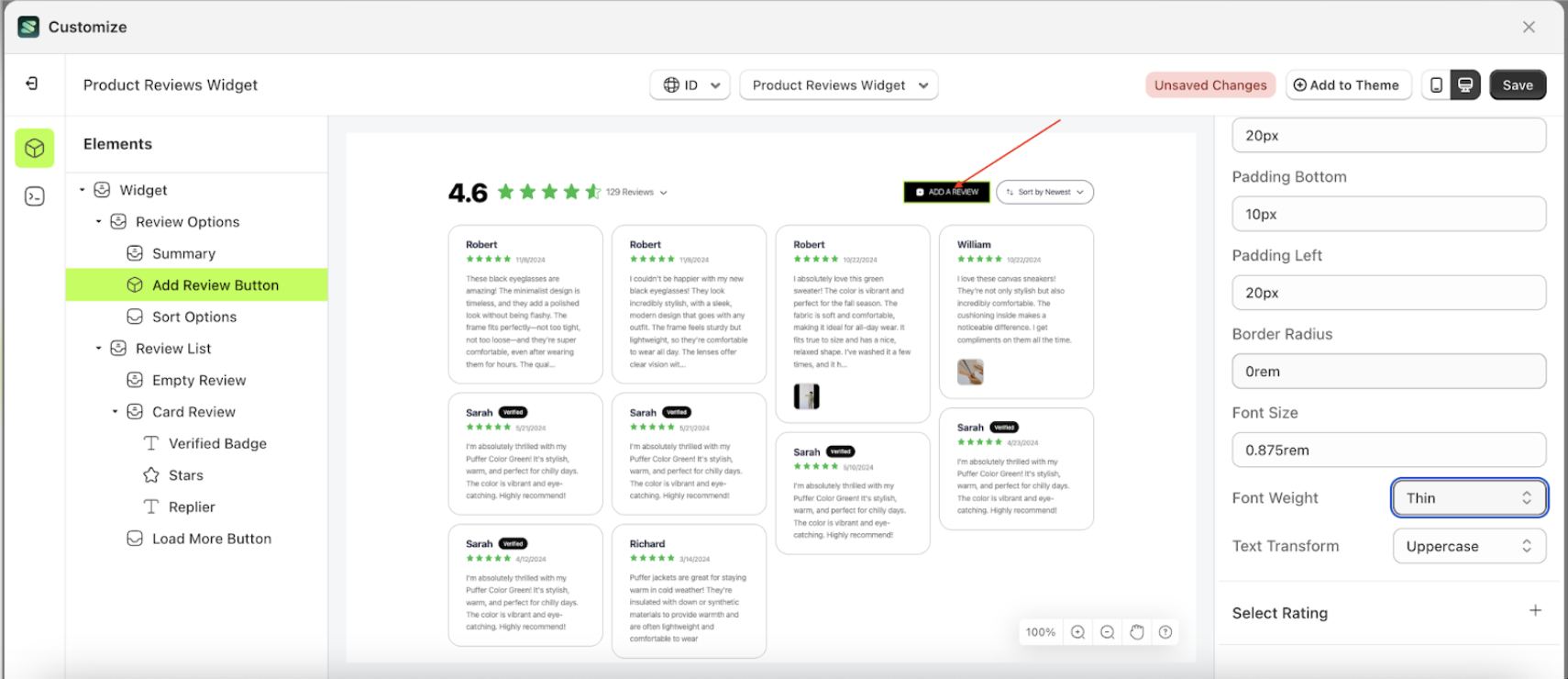Open the Text Transform Uppercase dropdown
This screenshot has height=679, width=1568.
click(x=1469, y=546)
